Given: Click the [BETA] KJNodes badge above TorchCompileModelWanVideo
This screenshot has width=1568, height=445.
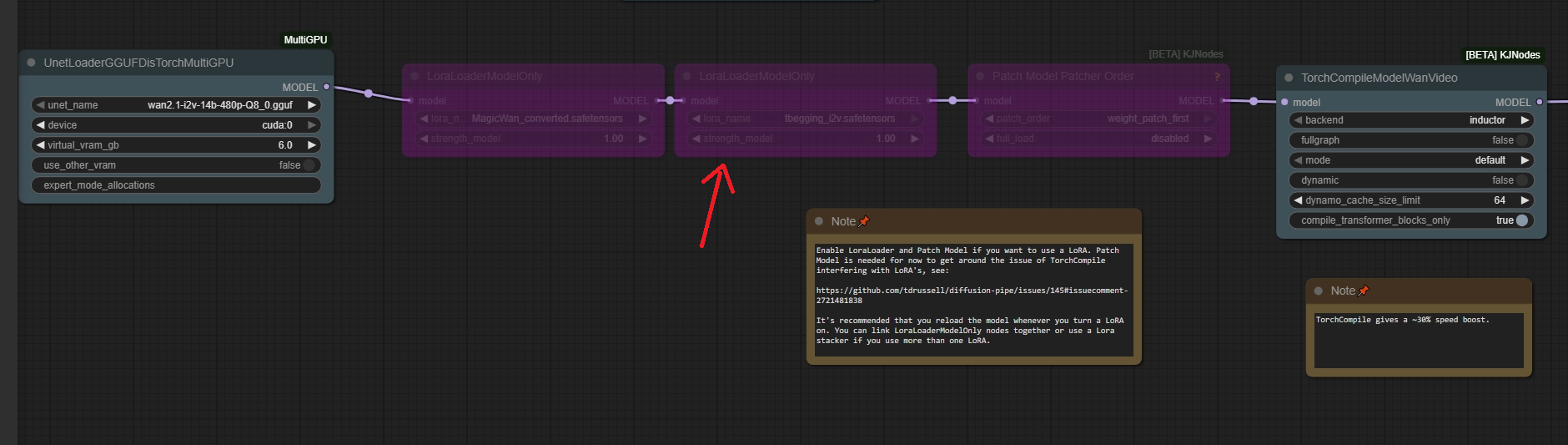Looking at the screenshot, I should pos(1503,55).
